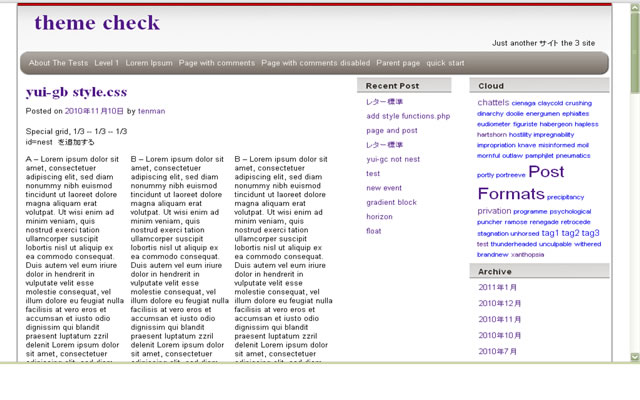Viewport: 640px width, 400px height.
Task: Select 'tag3' in tag cloud
Action: (590, 233)
